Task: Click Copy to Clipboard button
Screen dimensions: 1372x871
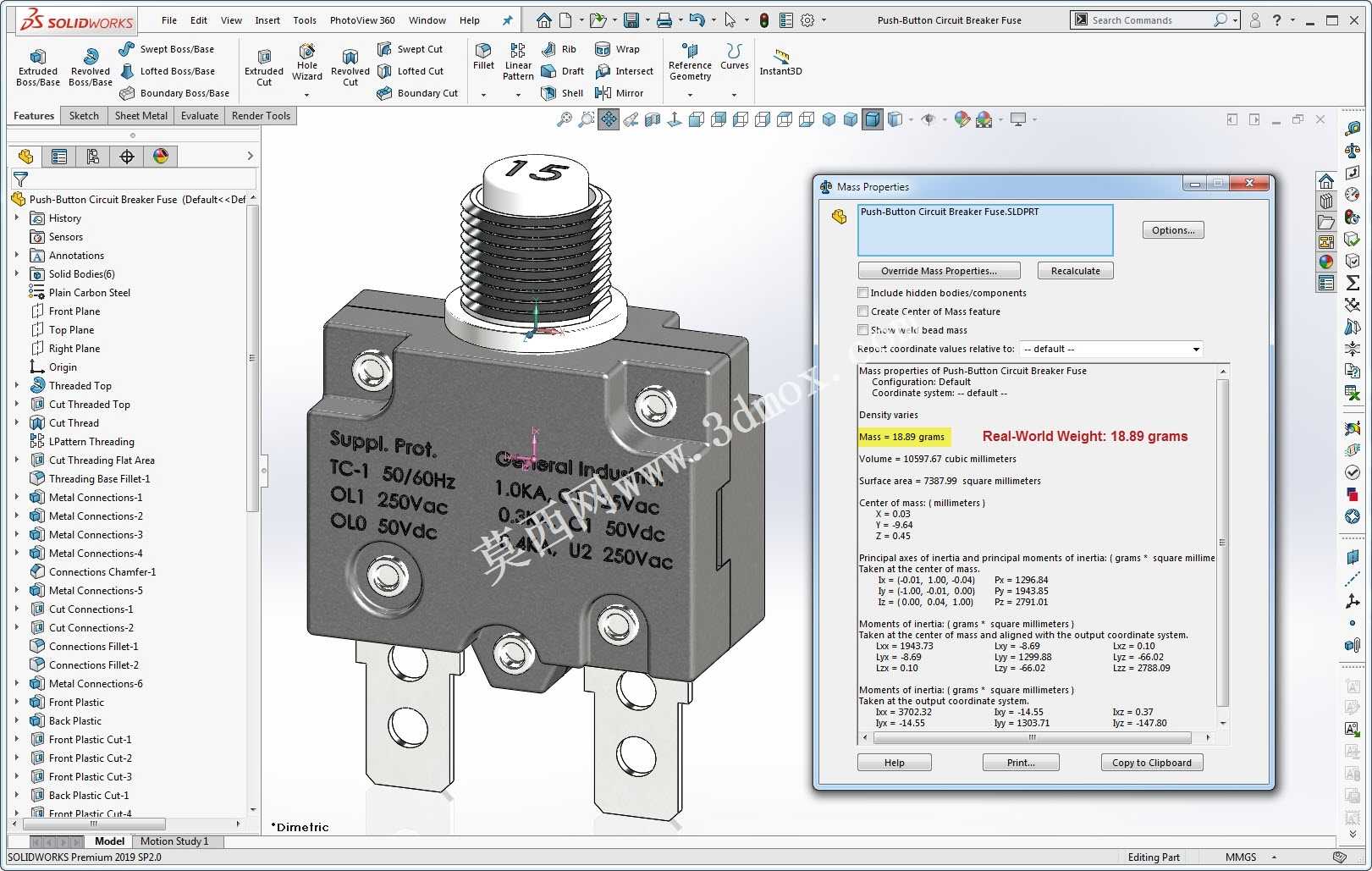Action: point(1151,763)
